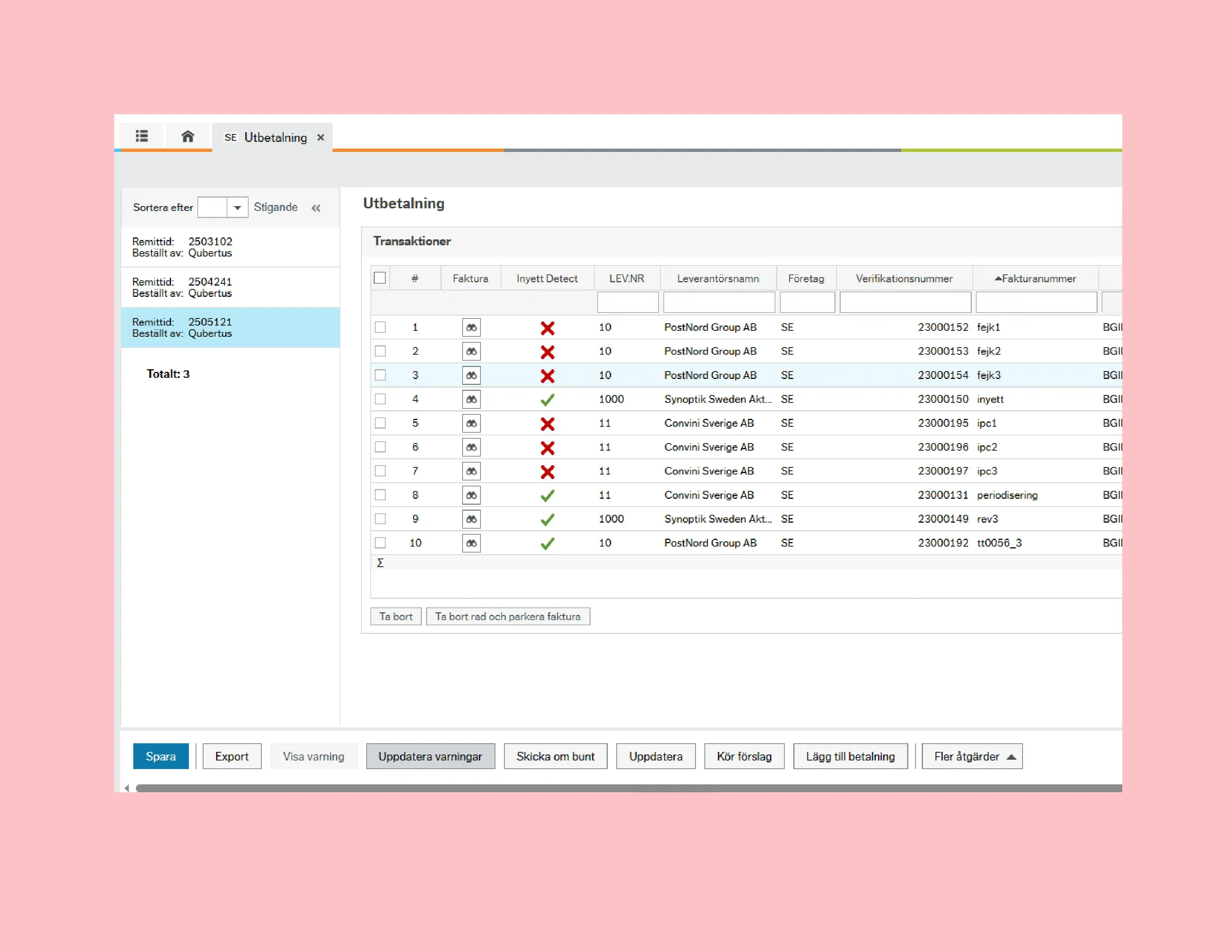The image size is (1232, 952).
Task: Open invoice viewer for row rev3
Action: [x=471, y=519]
